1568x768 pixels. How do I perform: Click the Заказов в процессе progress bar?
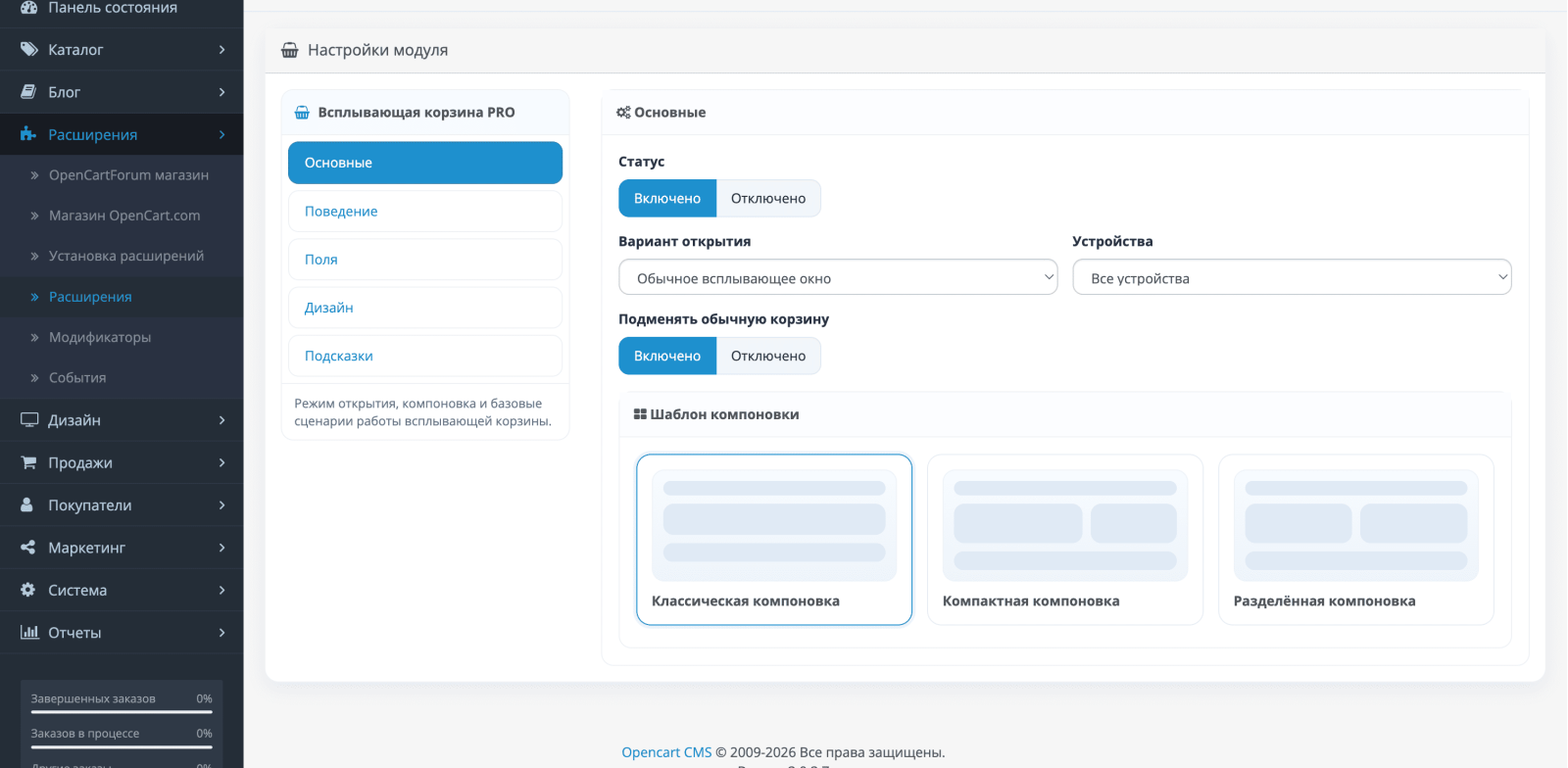coord(122,746)
